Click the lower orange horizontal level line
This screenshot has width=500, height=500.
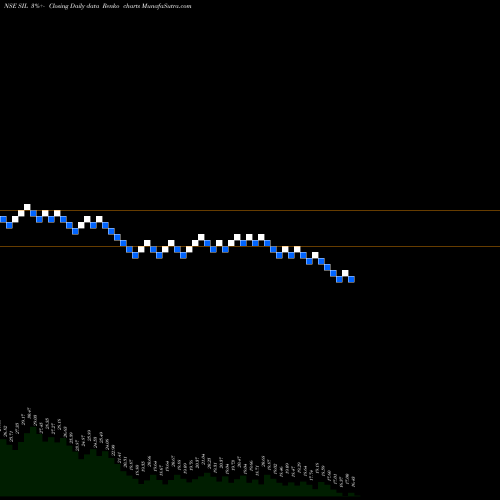250,247
